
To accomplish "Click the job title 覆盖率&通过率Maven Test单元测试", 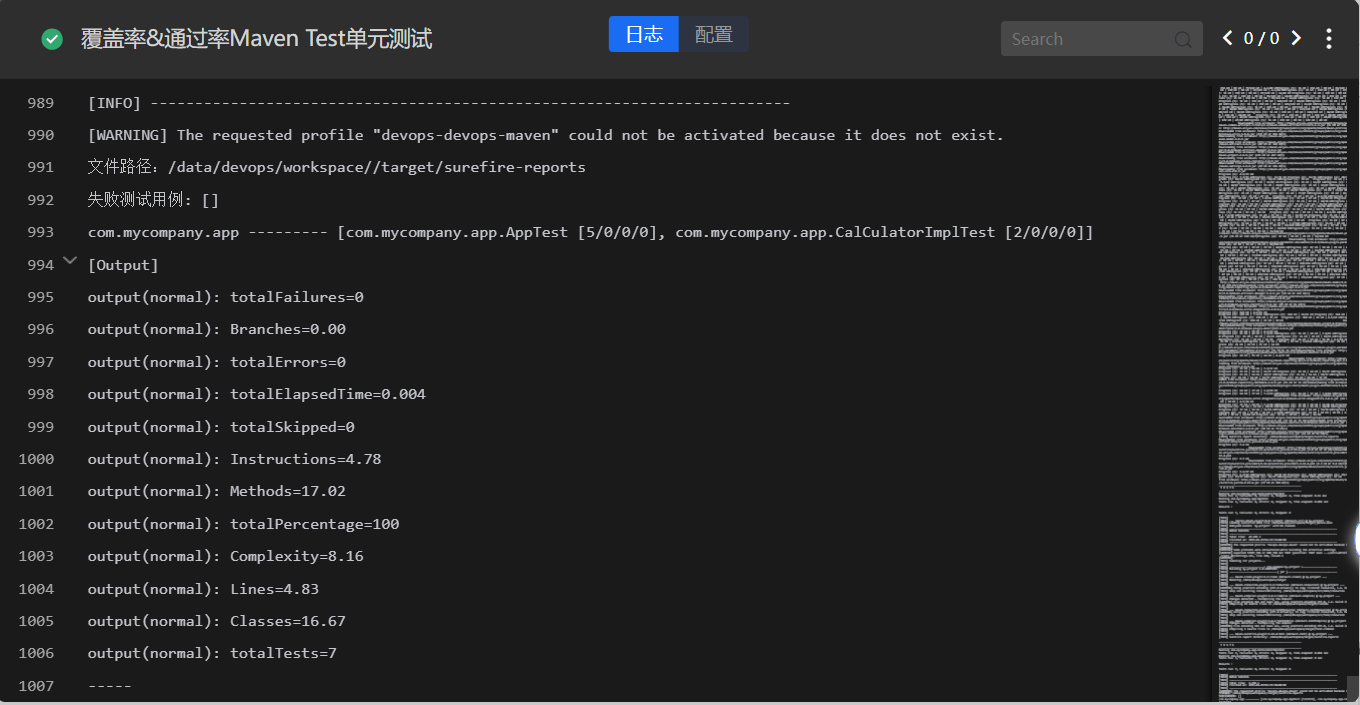I will click(x=256, y=39).
